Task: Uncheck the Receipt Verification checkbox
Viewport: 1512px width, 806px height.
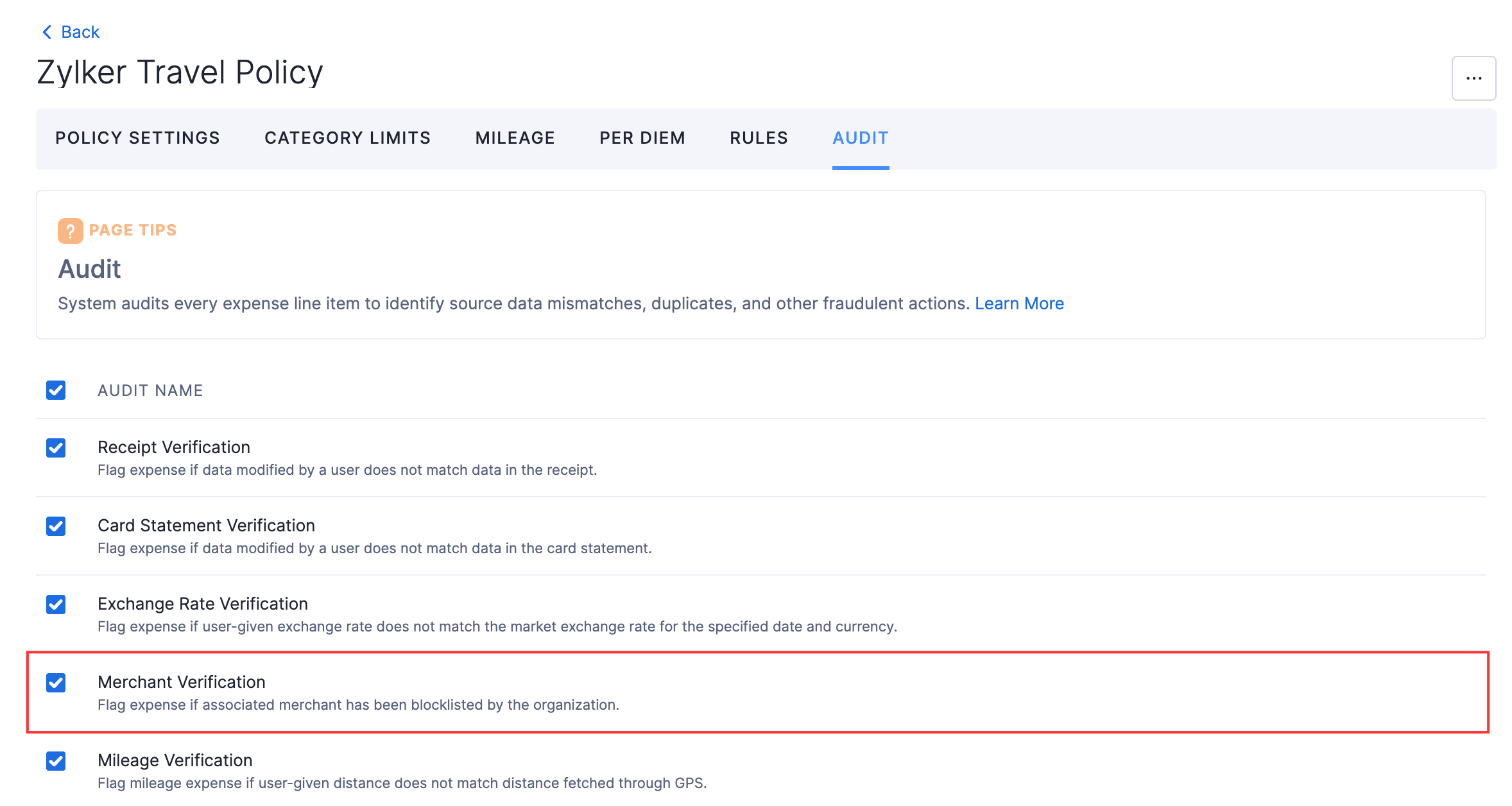Action: 56,448
